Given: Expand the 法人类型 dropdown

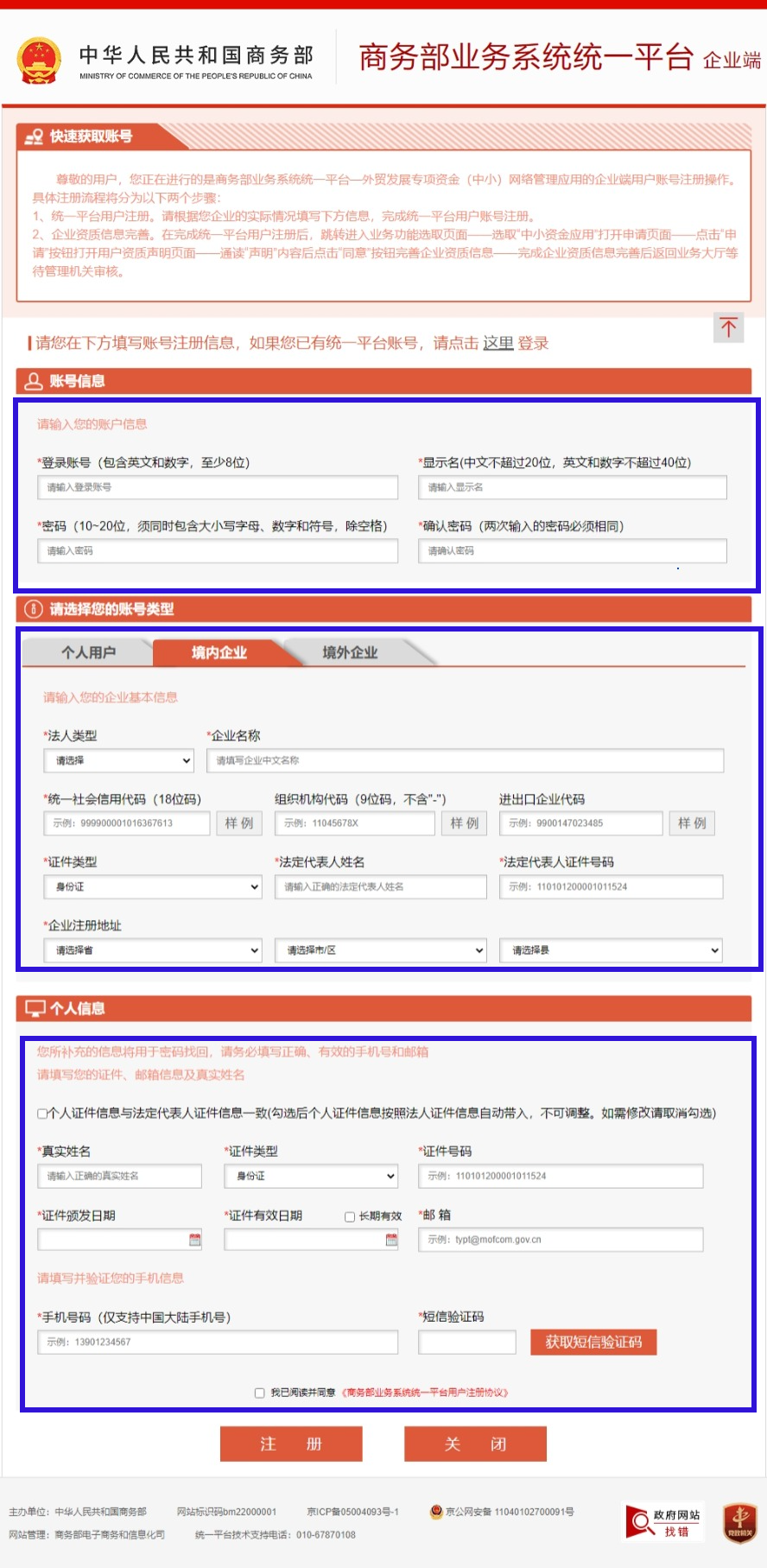Looking at the screenshot, I should pyautogui.click(x=119, y=760).
